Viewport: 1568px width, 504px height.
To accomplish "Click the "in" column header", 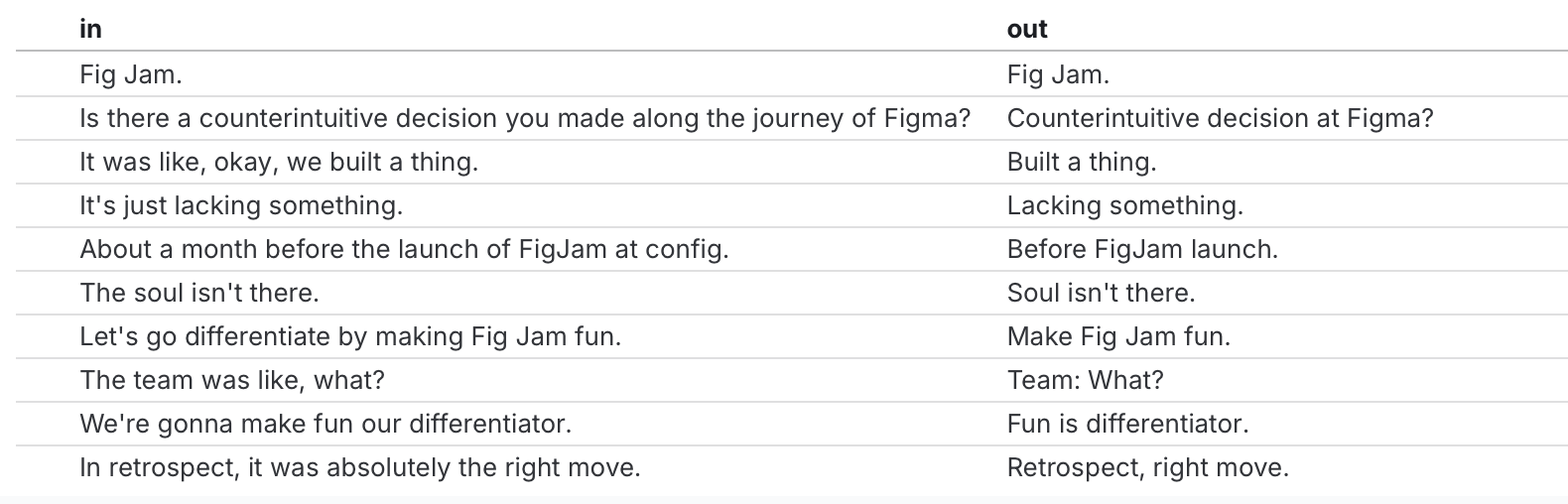I will click(91, 29).
